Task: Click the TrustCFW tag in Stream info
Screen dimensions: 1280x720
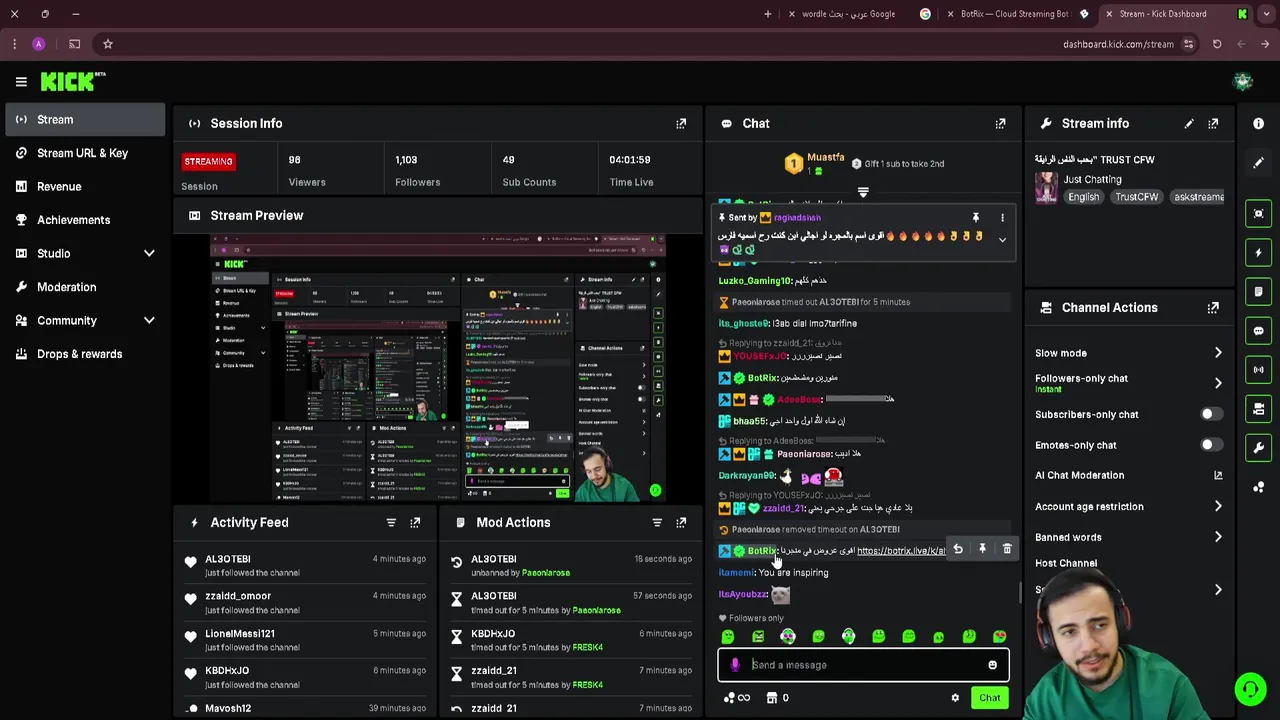Action: pyautogui.click(x=1137, y=197)
